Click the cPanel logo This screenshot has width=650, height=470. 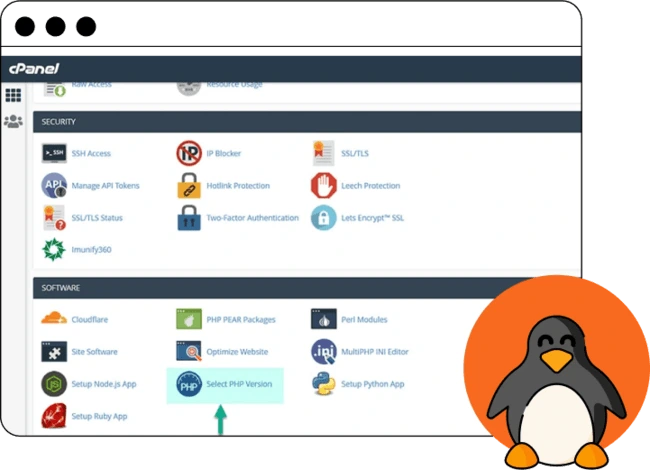tap(34, 68)
